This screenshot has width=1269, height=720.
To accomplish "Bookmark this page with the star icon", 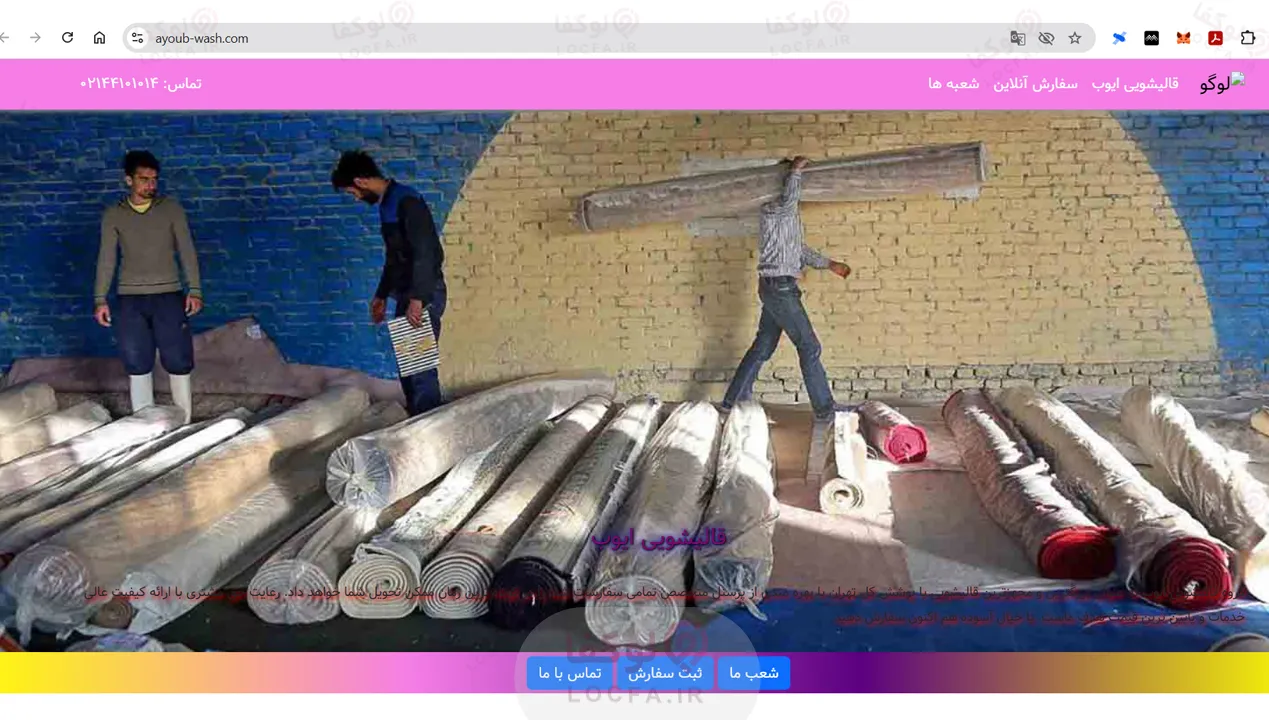I will (x=1075, y=38).
